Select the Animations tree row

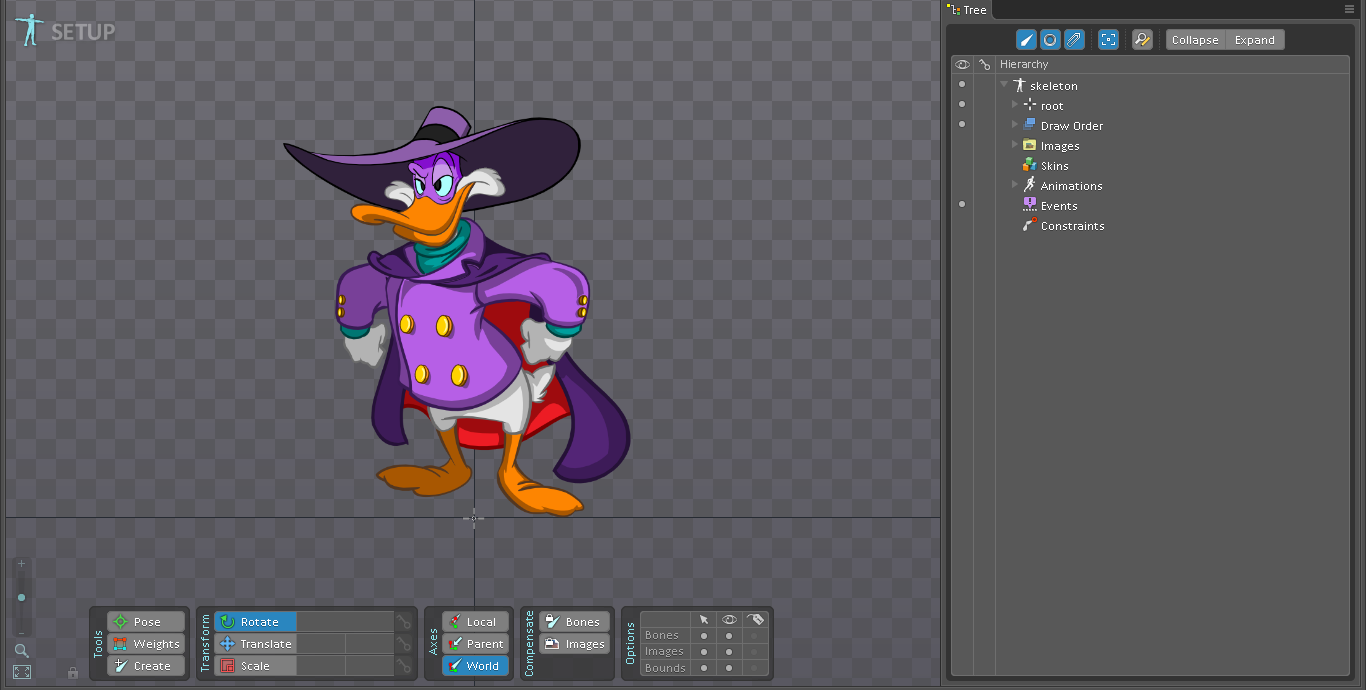1174,185
